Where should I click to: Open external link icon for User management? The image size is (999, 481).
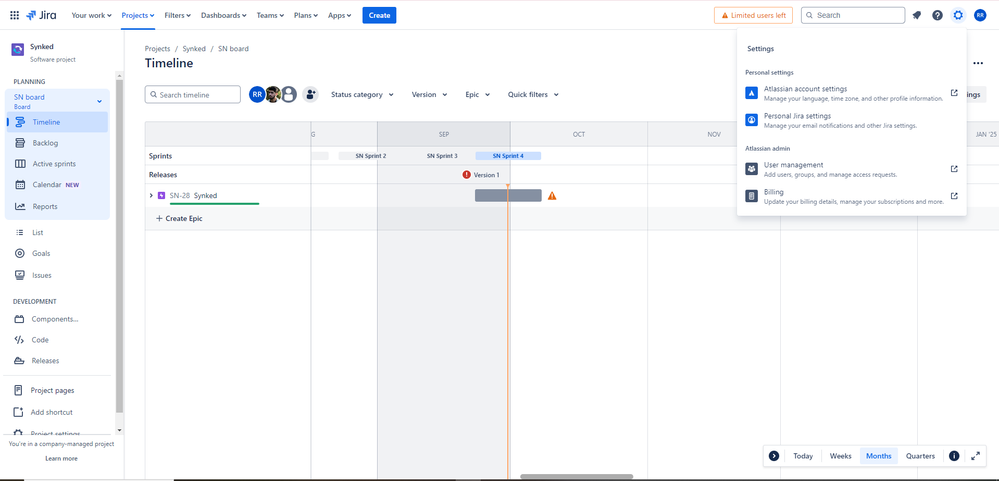954,169
